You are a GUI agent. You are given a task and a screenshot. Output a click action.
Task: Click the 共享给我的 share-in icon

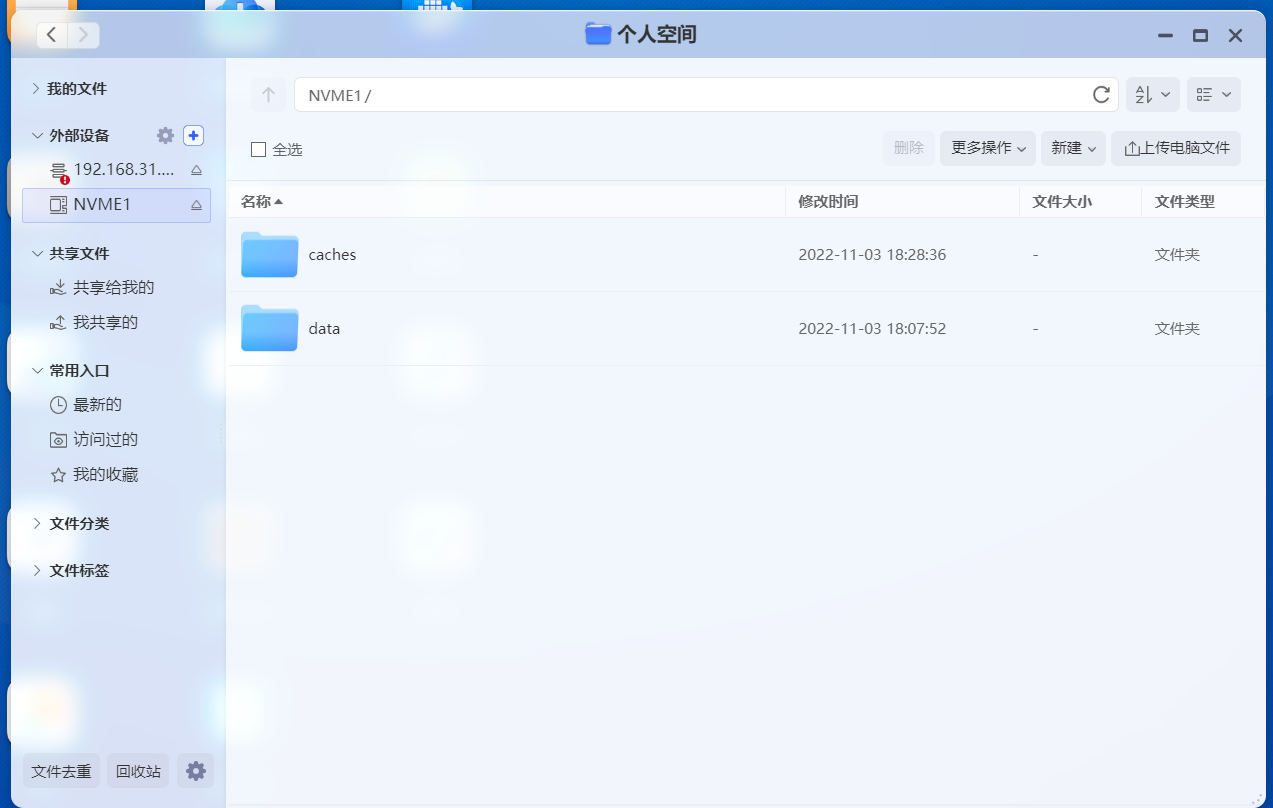[x=58, y=288]
